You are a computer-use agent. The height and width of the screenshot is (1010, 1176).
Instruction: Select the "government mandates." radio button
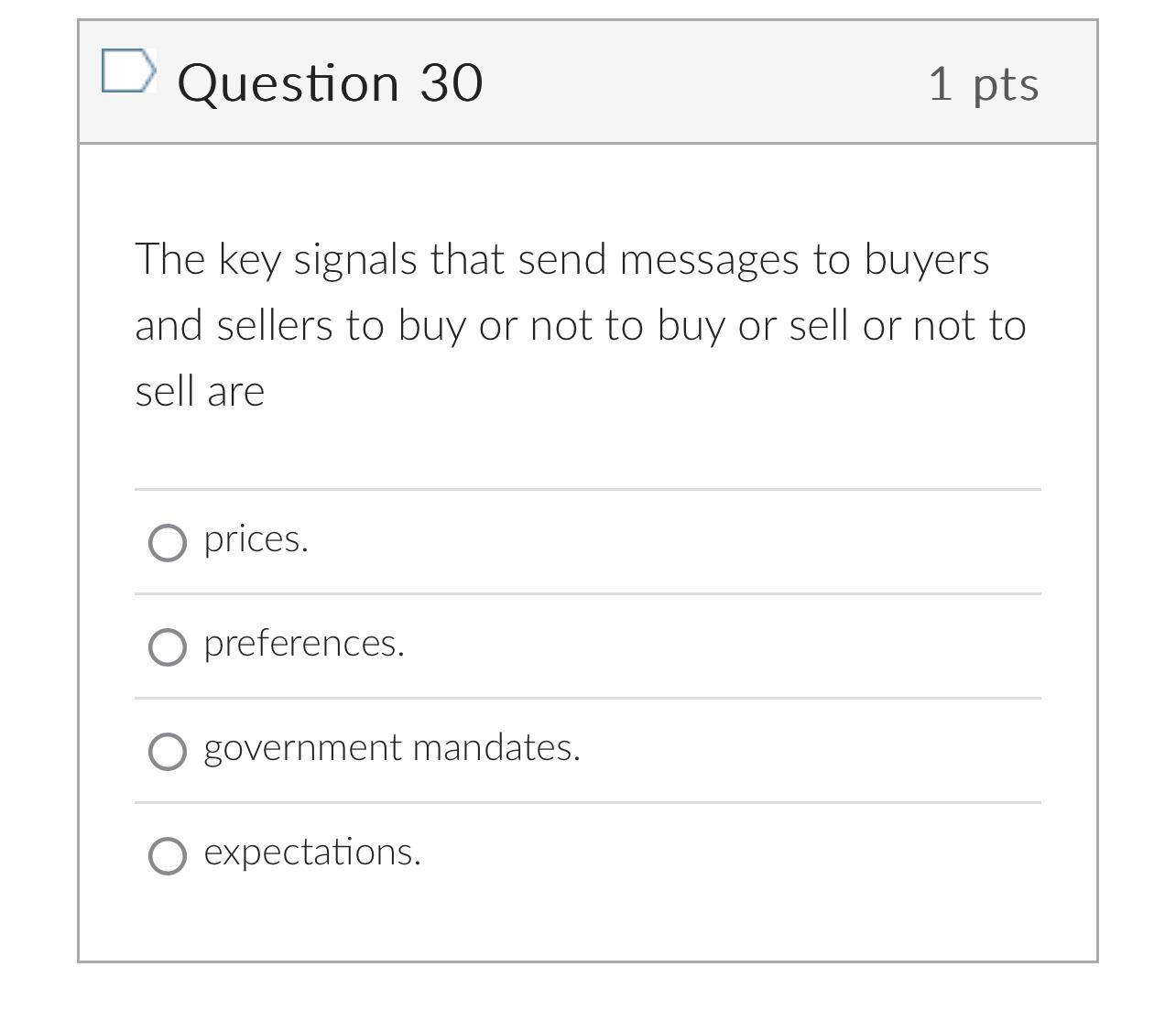tap(167, 753)
